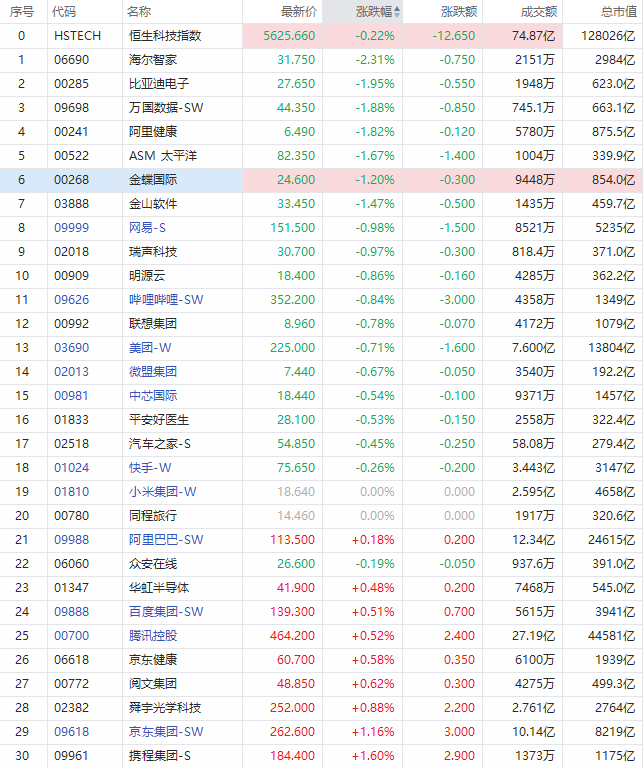Viewport: 643px width, 768px height.
Task: Click stock code 09999
Action: pyautogui.click(x=71, y=228)
